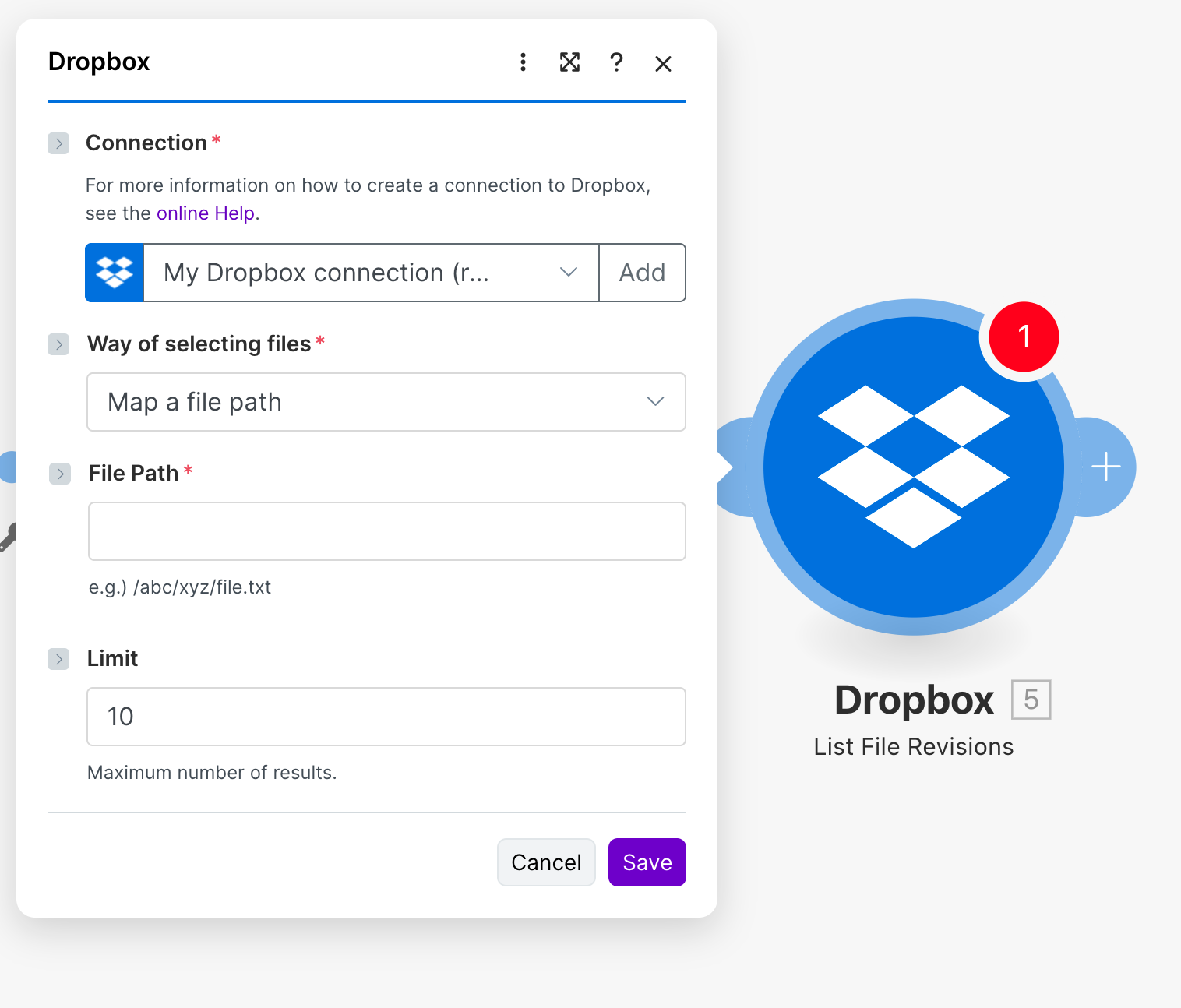Open the online Help link
This screenshot has height=1008, width=1181.
[206, 213]
